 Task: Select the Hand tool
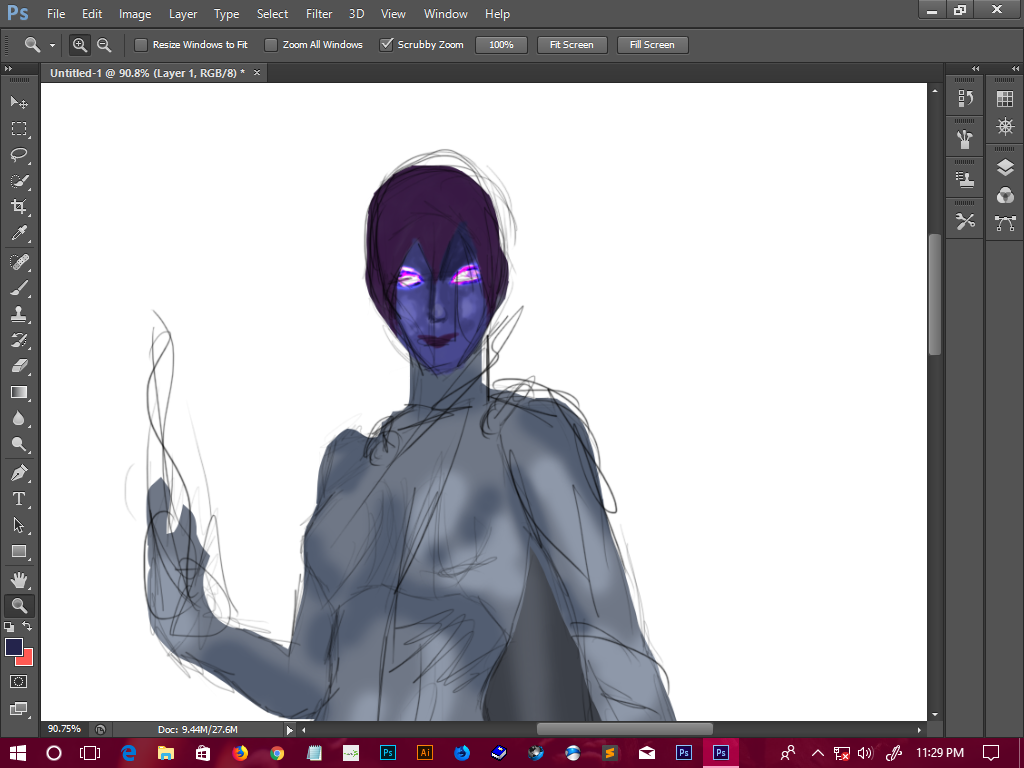[19, 579]
